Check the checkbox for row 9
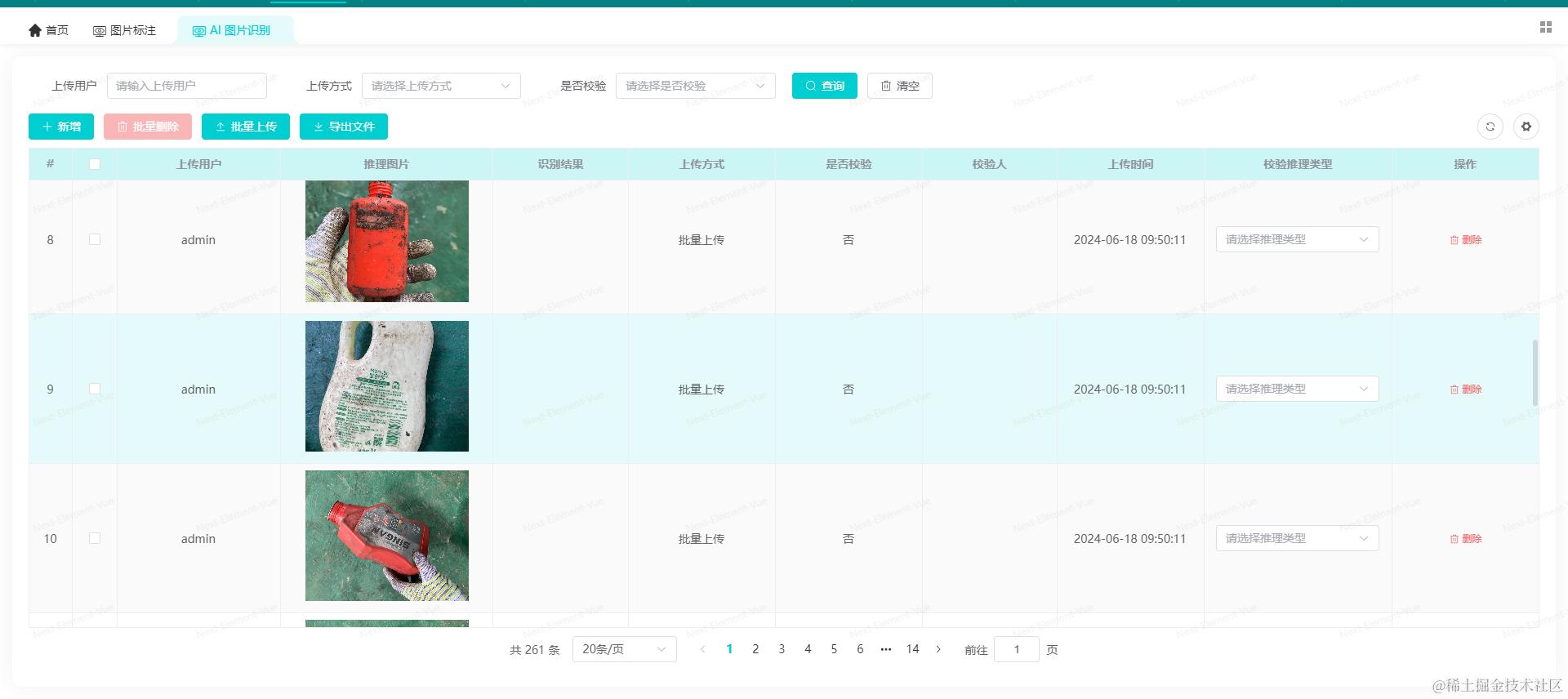Image resolution: width=1568 pixels, height=699 pixels. pos(95,389)
